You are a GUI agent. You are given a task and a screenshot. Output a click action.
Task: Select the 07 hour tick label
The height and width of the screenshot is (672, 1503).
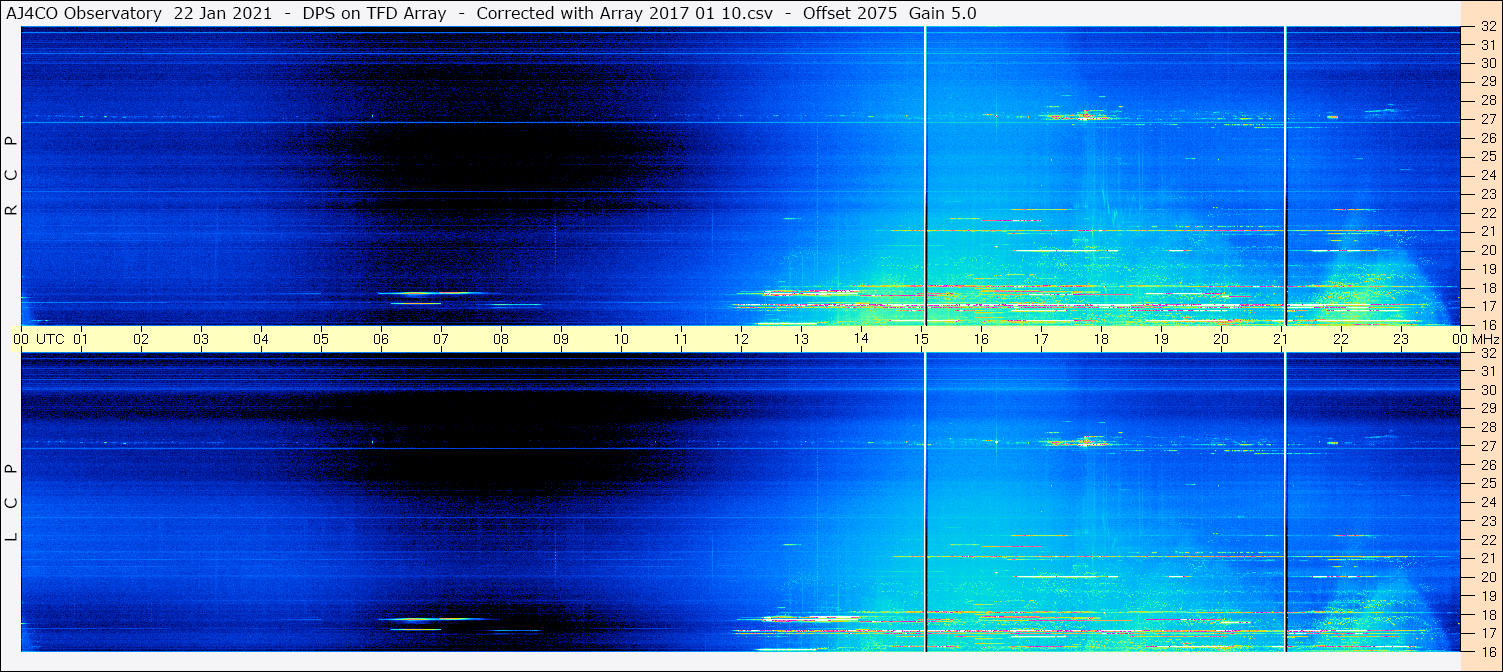tap(441, 339)
